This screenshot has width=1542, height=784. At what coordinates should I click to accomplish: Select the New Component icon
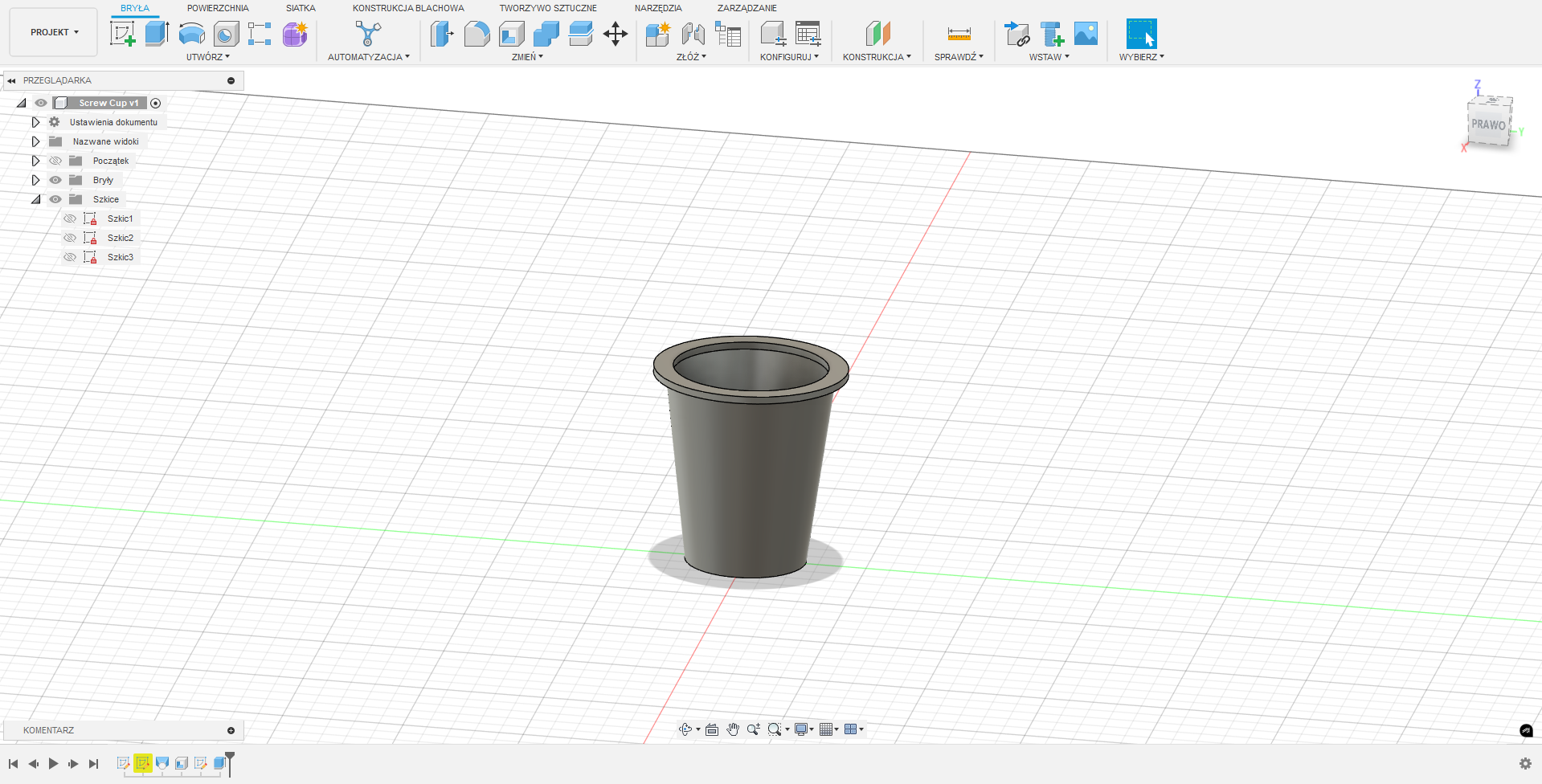[x=657, y=34]
